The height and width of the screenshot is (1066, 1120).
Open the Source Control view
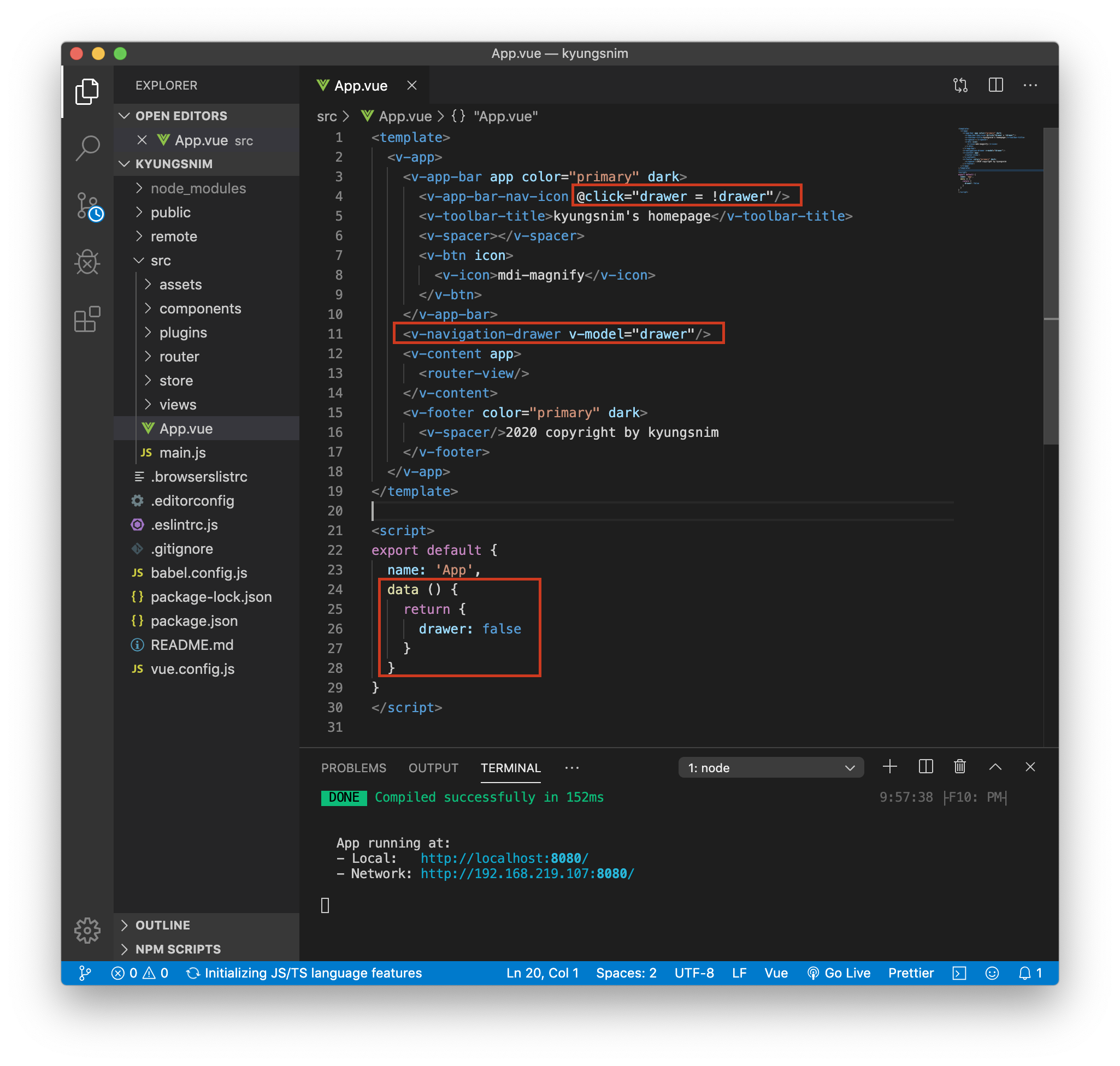click(87, 206)
